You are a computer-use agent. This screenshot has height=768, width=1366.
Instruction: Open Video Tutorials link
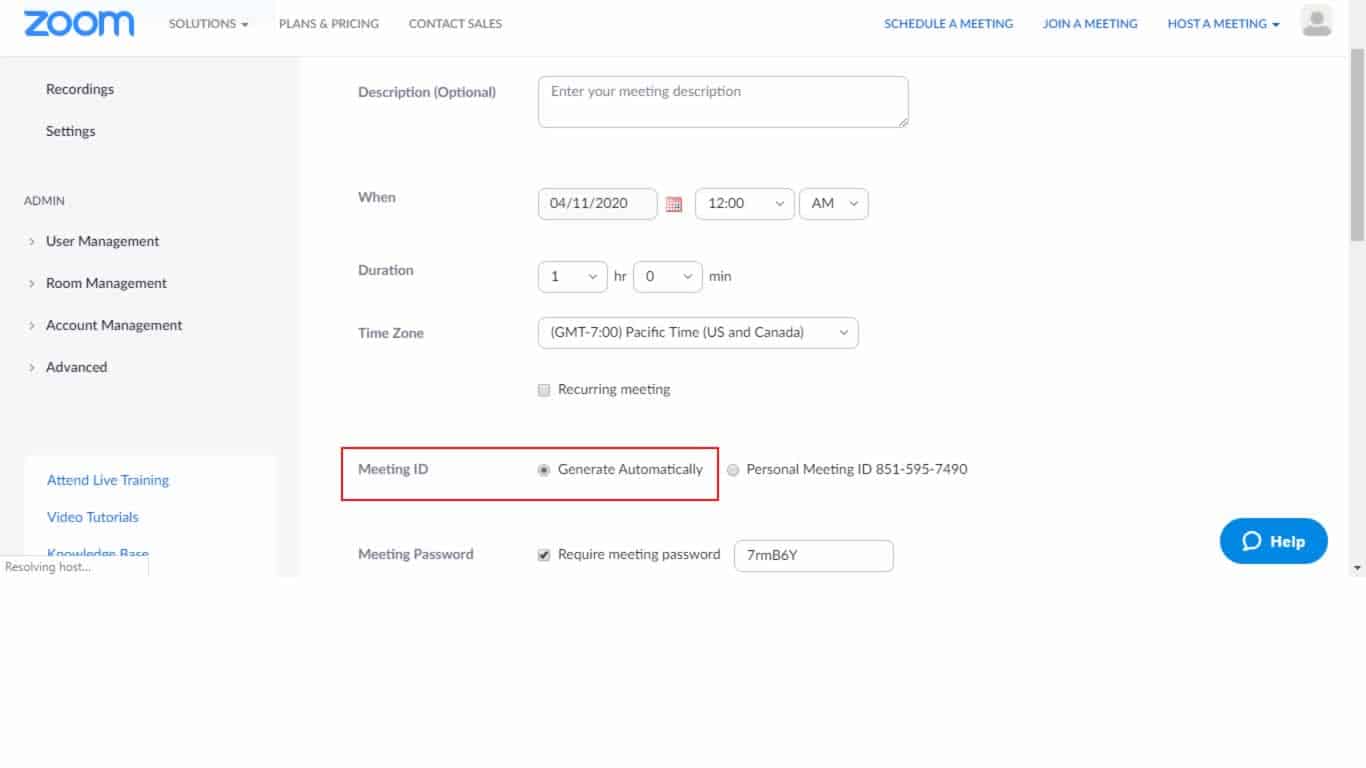[93, 517]
